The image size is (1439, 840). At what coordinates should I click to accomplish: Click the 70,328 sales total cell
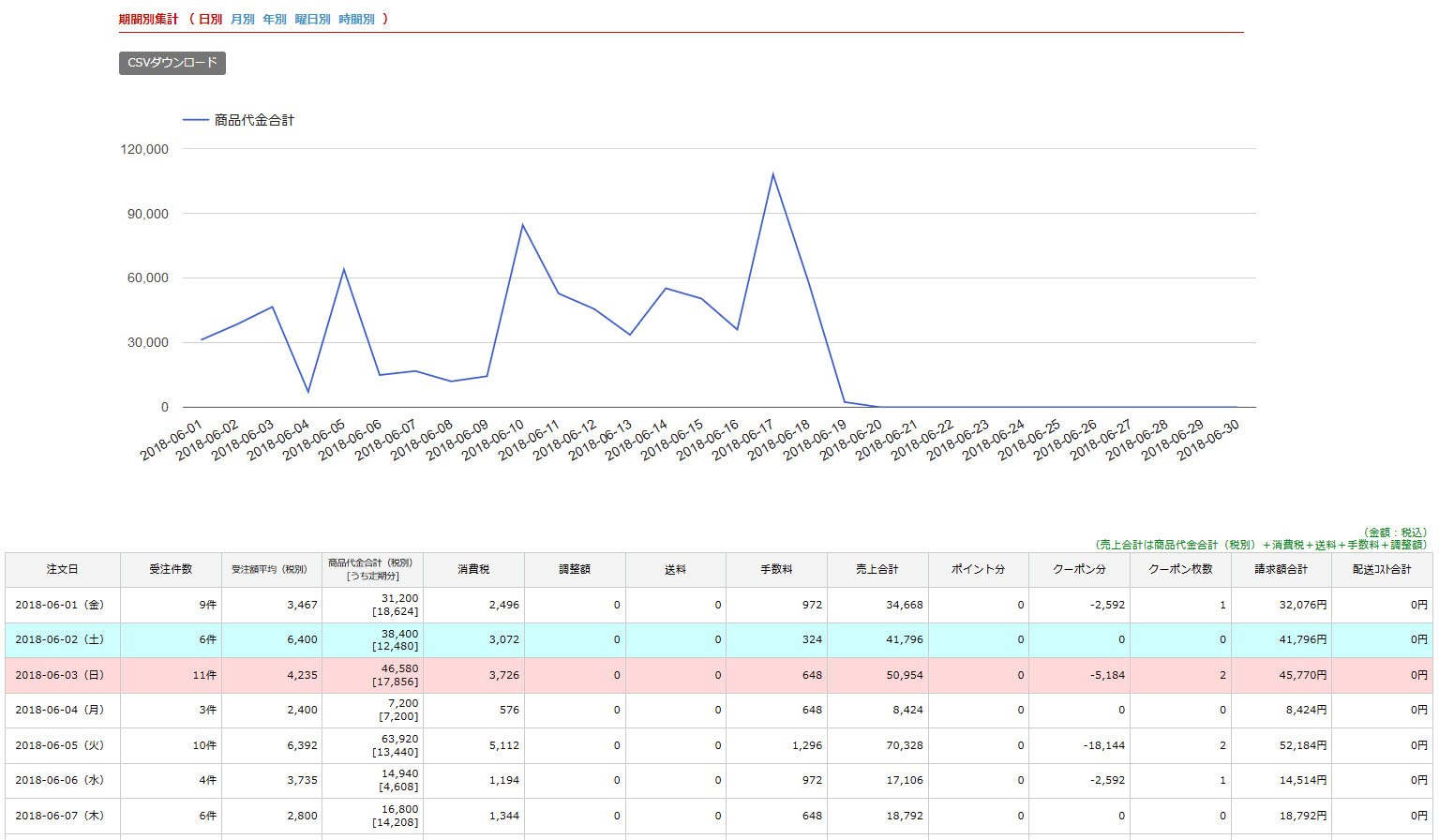click(x=904, y=745)
